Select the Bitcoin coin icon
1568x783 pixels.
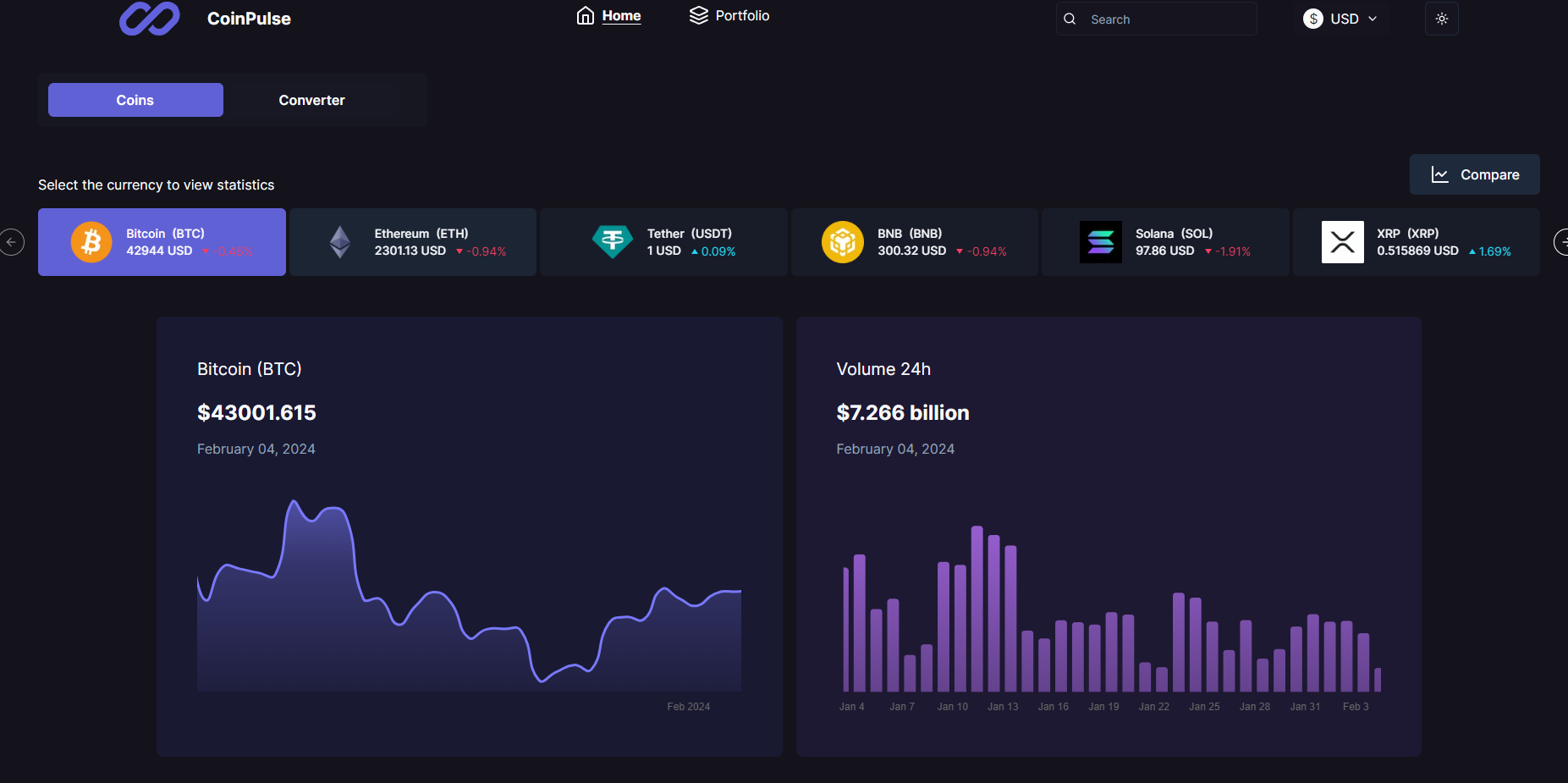pos(91,241)
